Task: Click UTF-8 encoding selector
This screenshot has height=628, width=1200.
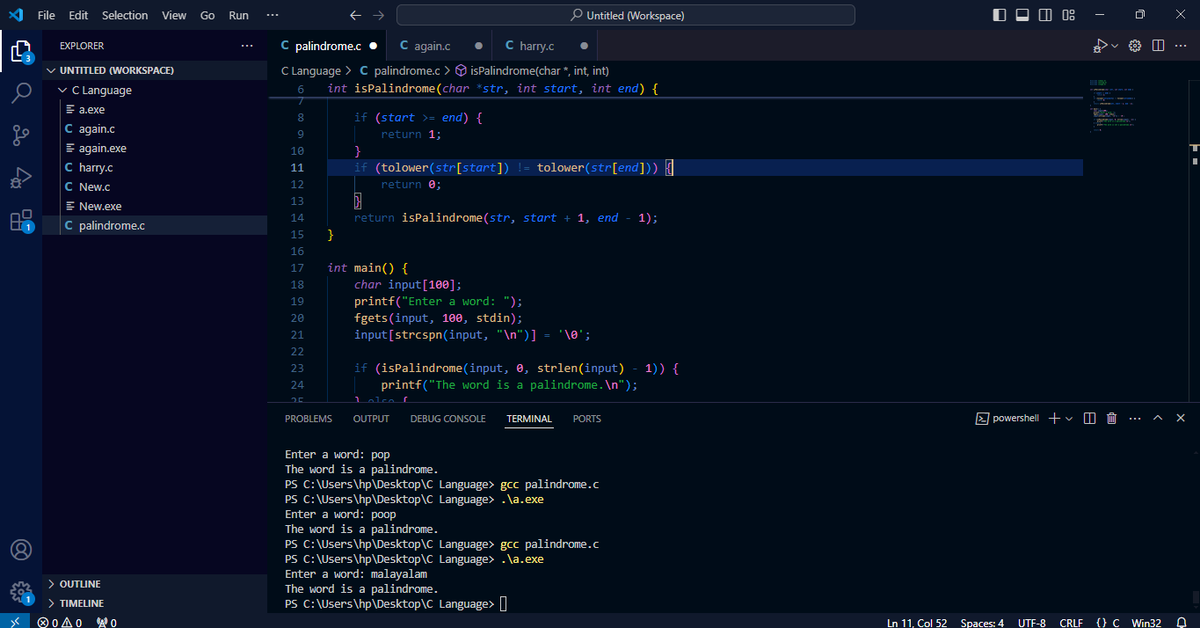Action: pyautogui.click(x=1031, y=622)
